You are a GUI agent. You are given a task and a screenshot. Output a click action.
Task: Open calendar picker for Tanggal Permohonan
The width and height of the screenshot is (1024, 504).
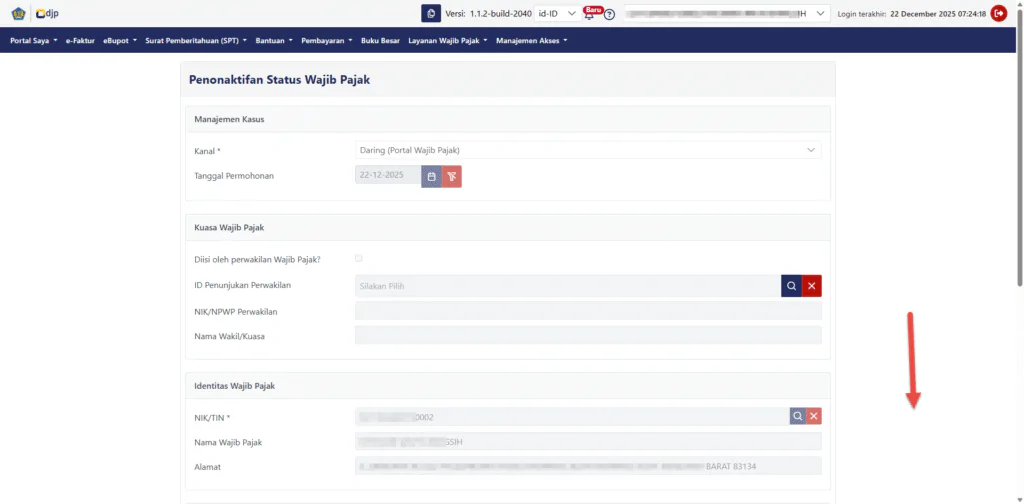click(431, 176)
